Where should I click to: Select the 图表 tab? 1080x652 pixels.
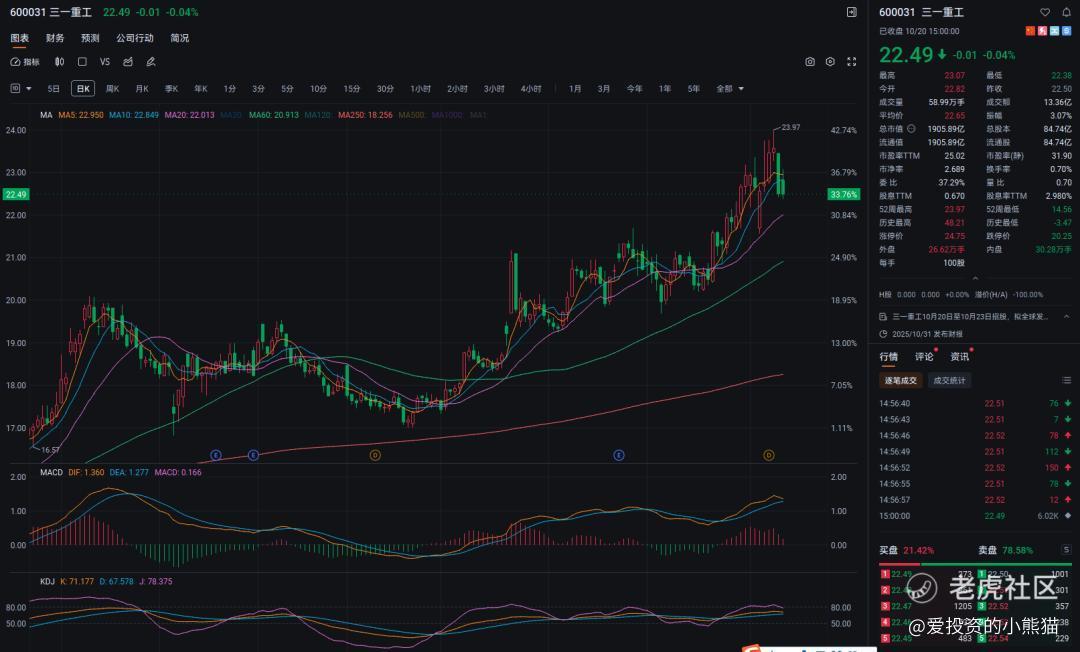[19, 38]
